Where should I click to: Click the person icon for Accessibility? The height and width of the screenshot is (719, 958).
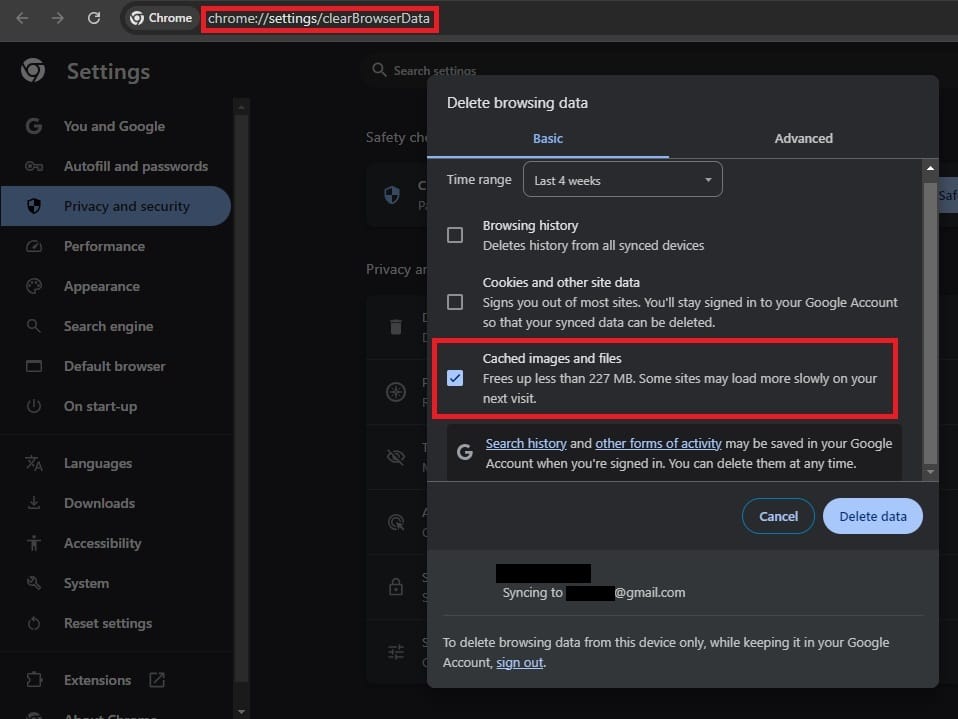click(x=34, y=543)
